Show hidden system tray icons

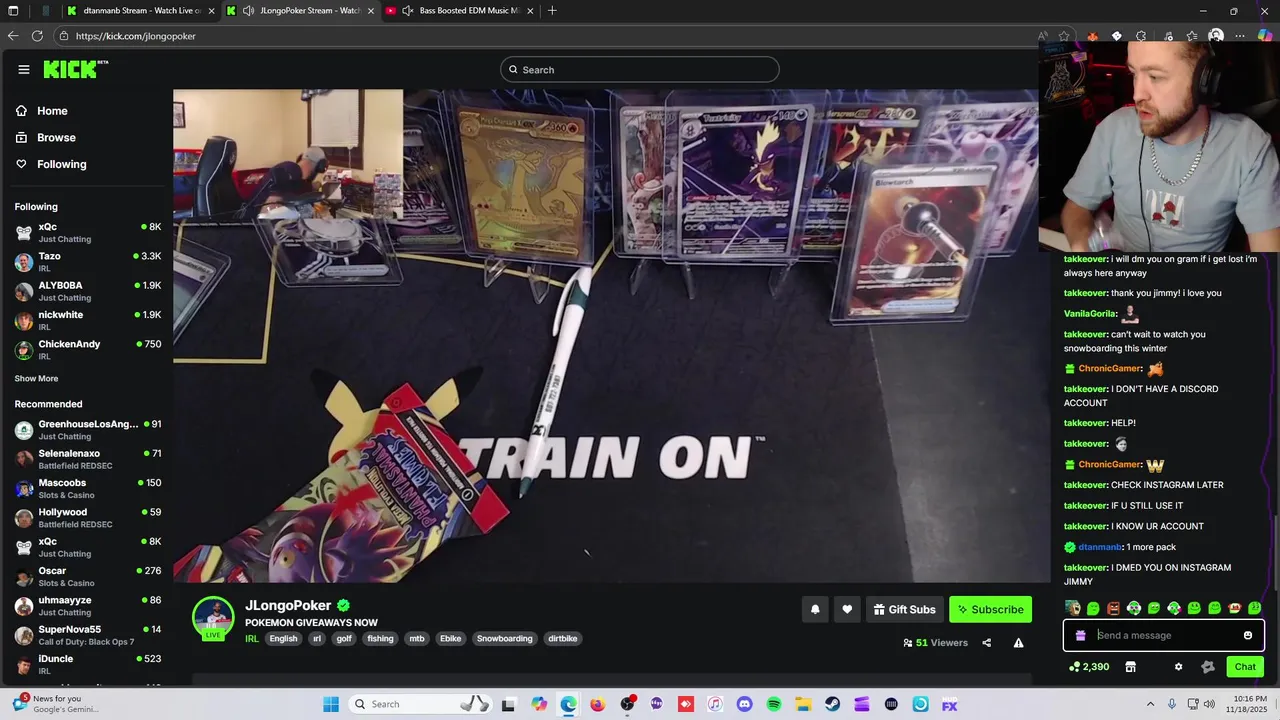(x=1150, y=704)
